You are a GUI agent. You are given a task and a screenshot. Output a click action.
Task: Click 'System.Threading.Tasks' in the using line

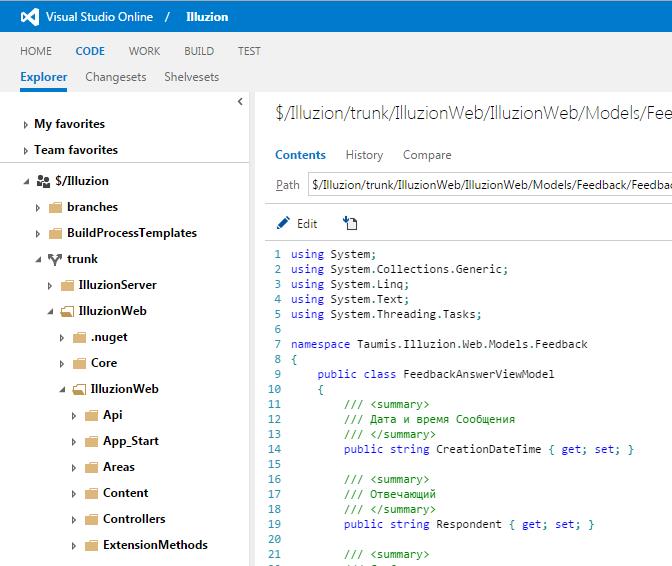[x=403, y=314]
